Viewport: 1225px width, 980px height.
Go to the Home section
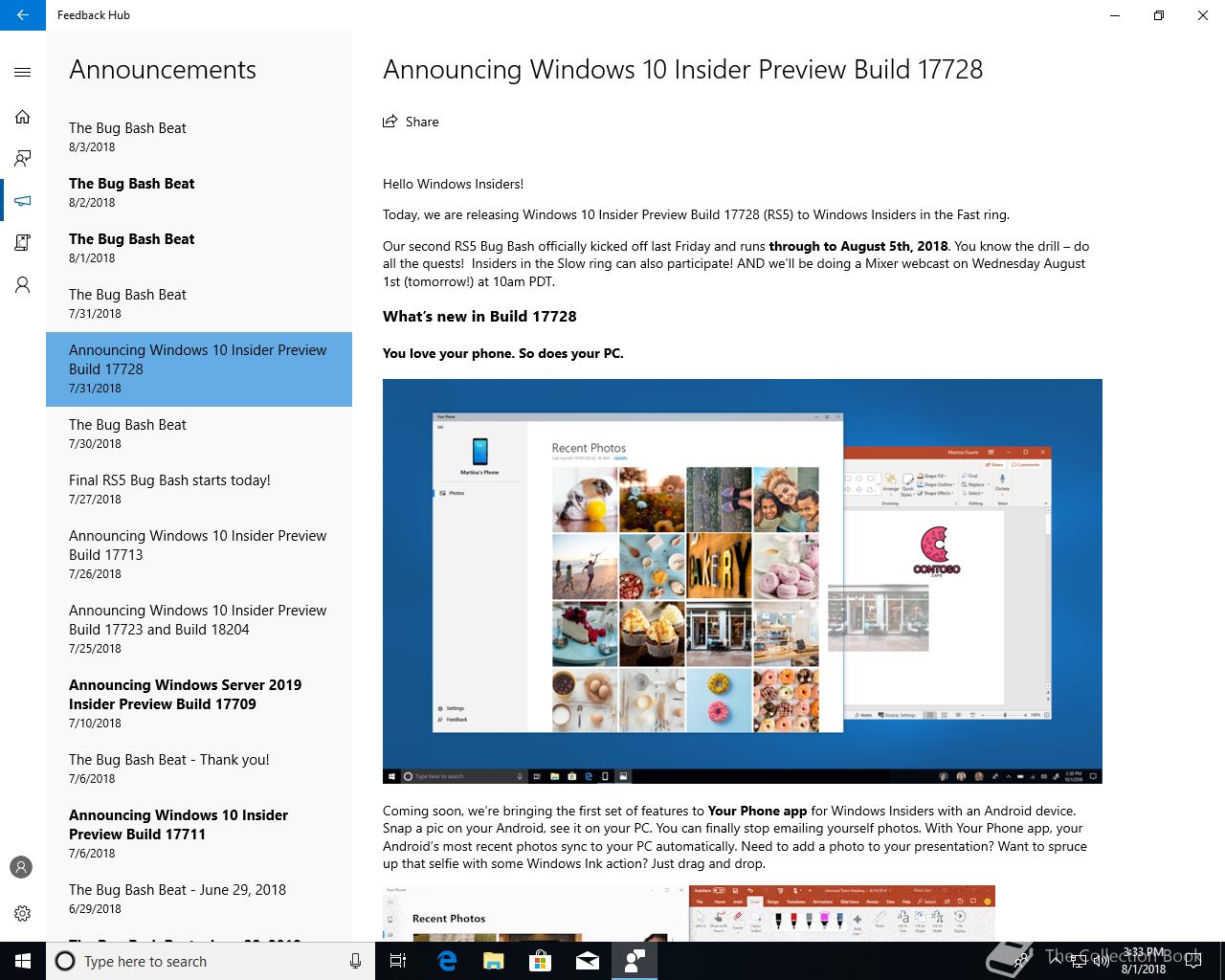[23, 117]
